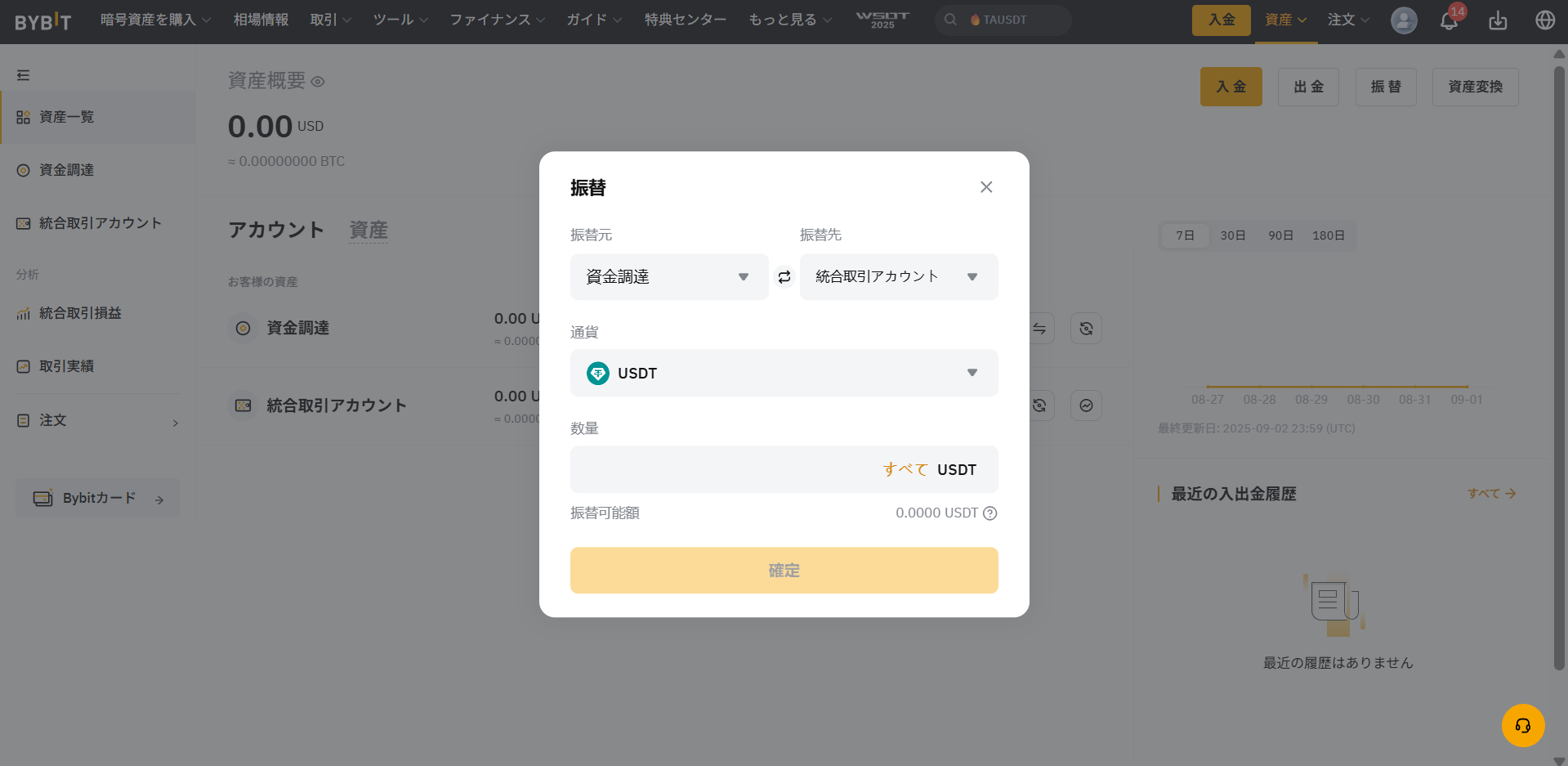The height and width of the screenshot is (766, 1568).
Task: Click すべて to fill the maximum amount
Action: [x=905, y=470]
